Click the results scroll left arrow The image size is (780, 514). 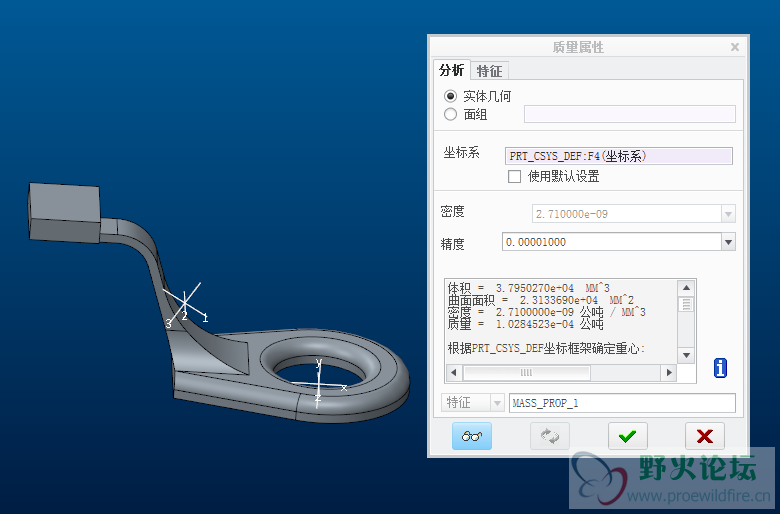click(x=453, y=372)
